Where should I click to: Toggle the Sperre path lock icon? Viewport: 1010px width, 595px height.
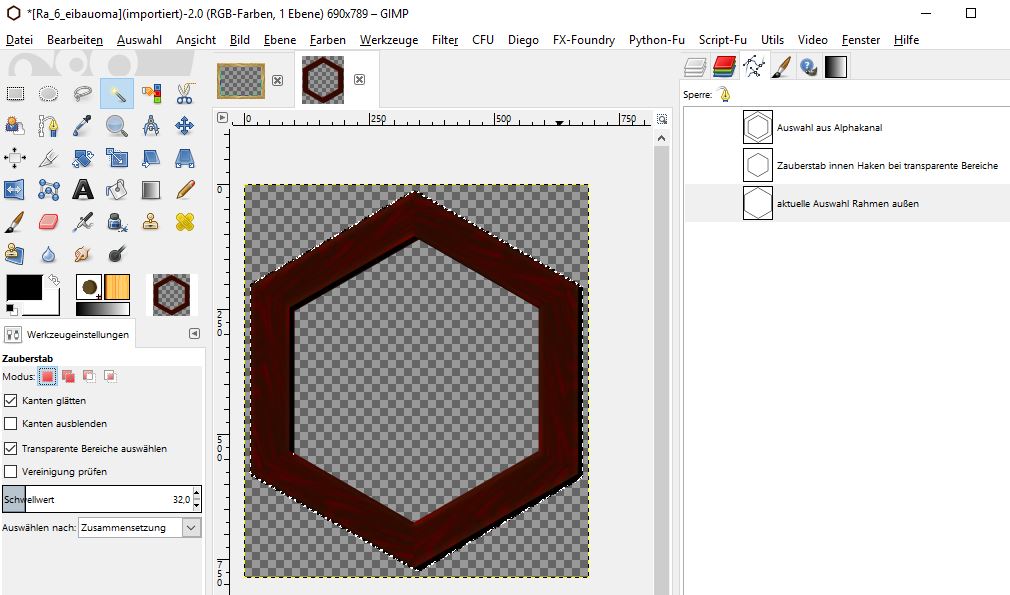(x=725, y=95)
